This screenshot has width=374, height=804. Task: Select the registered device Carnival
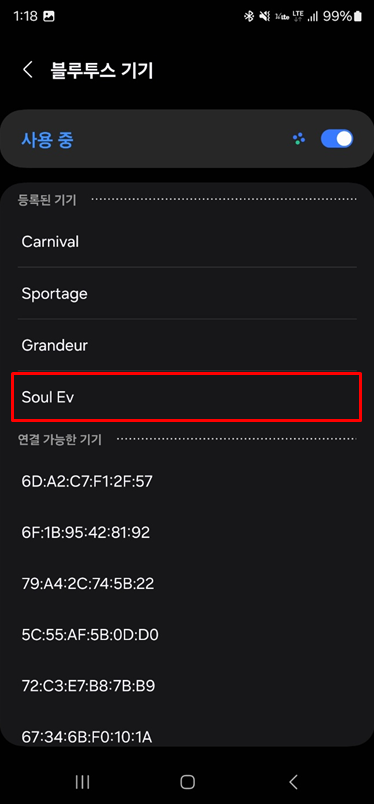click(x=187, y=242)
